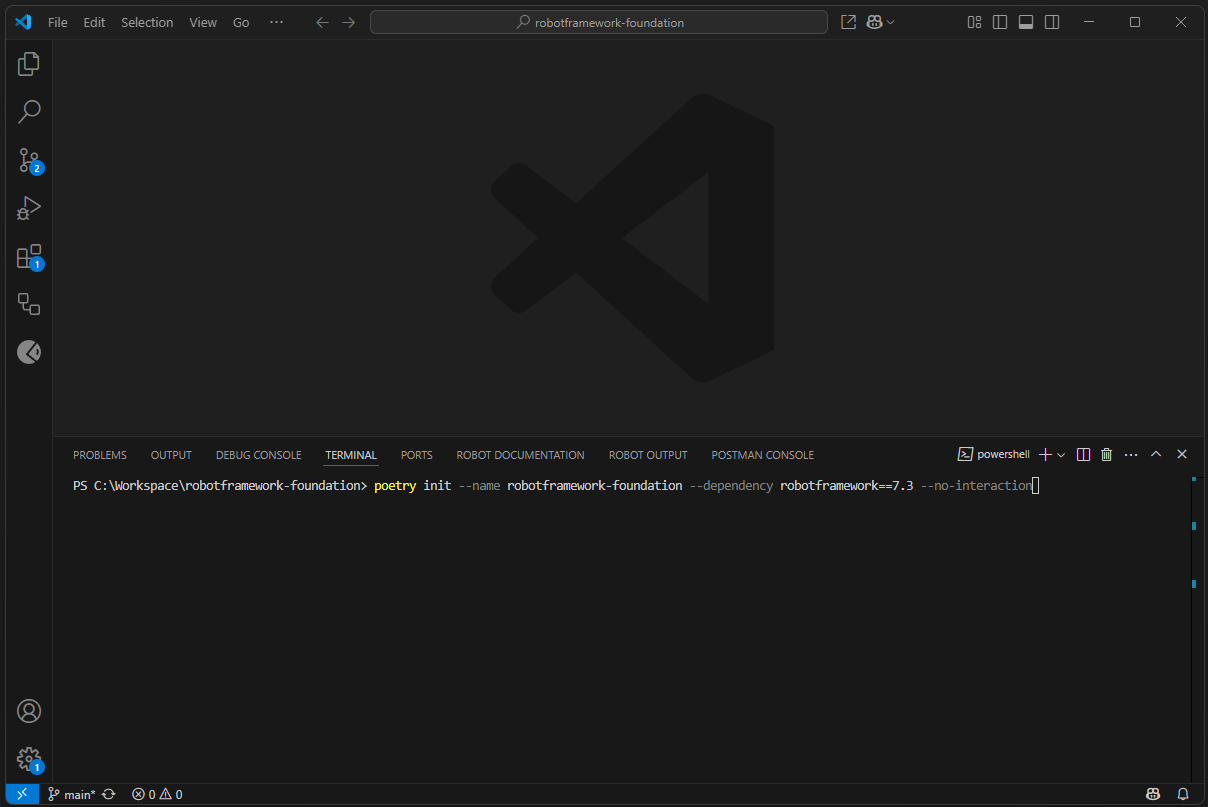Viewport: 1208px width, 807px height.
Task: Open the Edit menu
Action: pos(94,22)
